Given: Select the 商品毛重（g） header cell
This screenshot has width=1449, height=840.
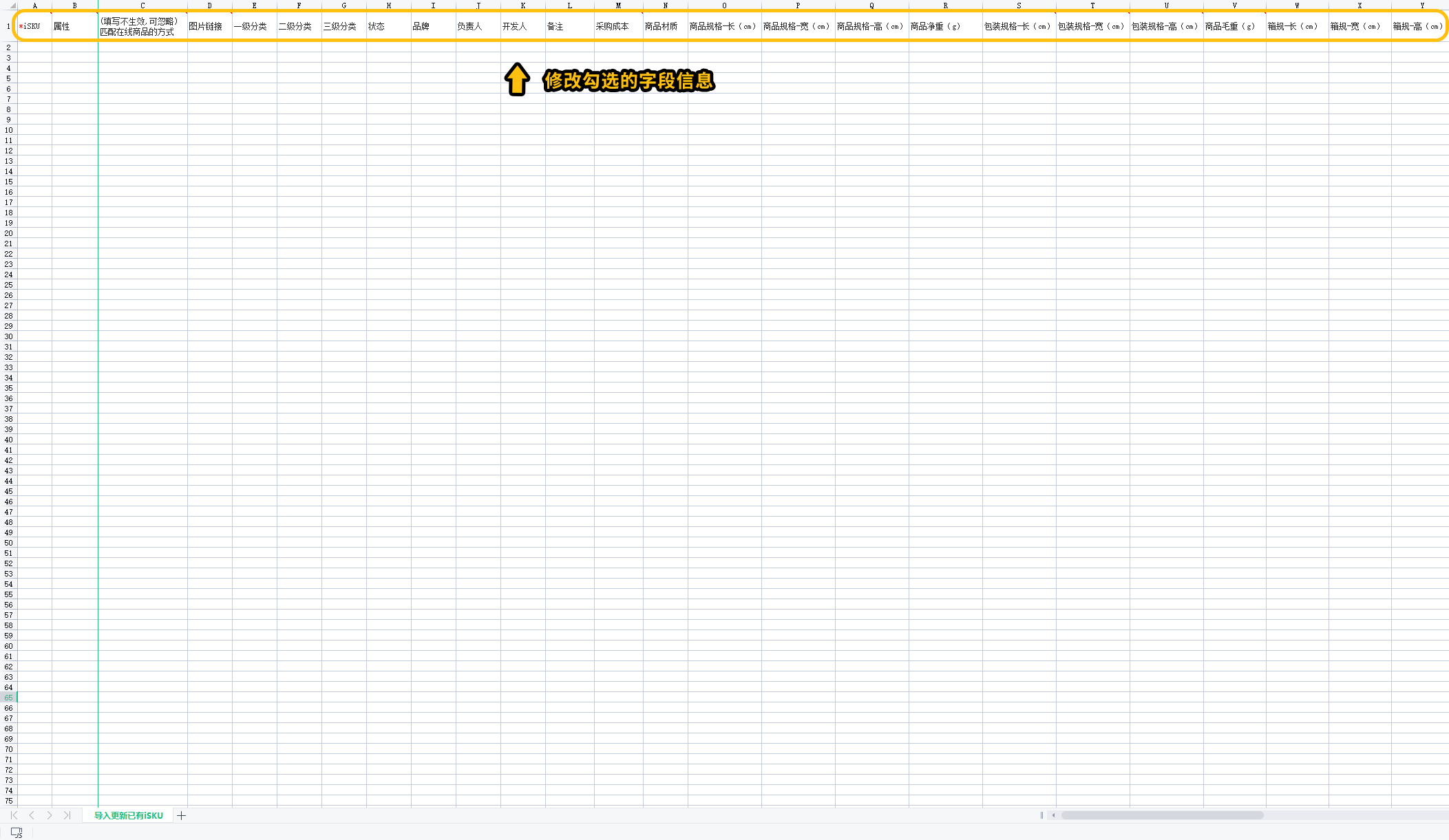Looking at the screenshot, I should pos(1235,26).
